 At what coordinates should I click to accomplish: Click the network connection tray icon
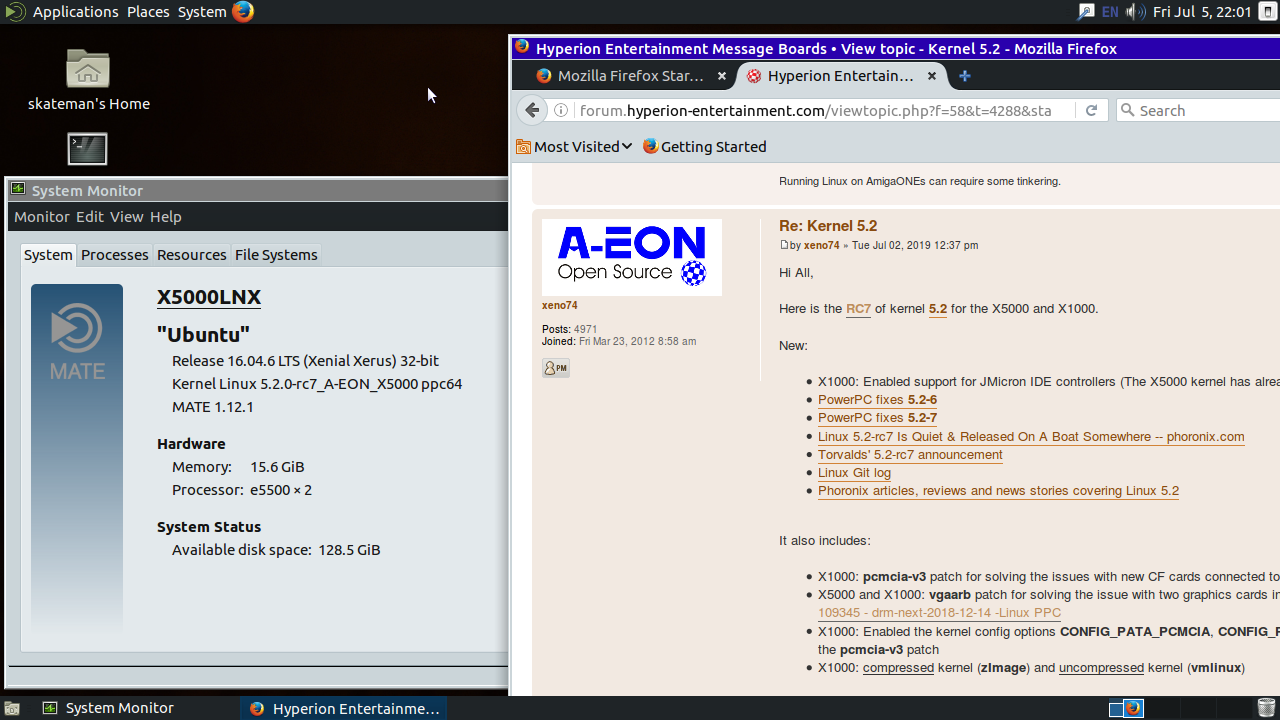1085,12
